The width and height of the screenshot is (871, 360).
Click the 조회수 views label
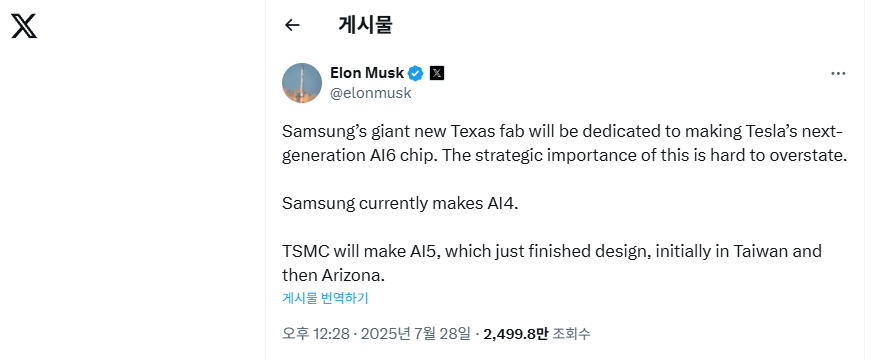(x=572, y=334)
